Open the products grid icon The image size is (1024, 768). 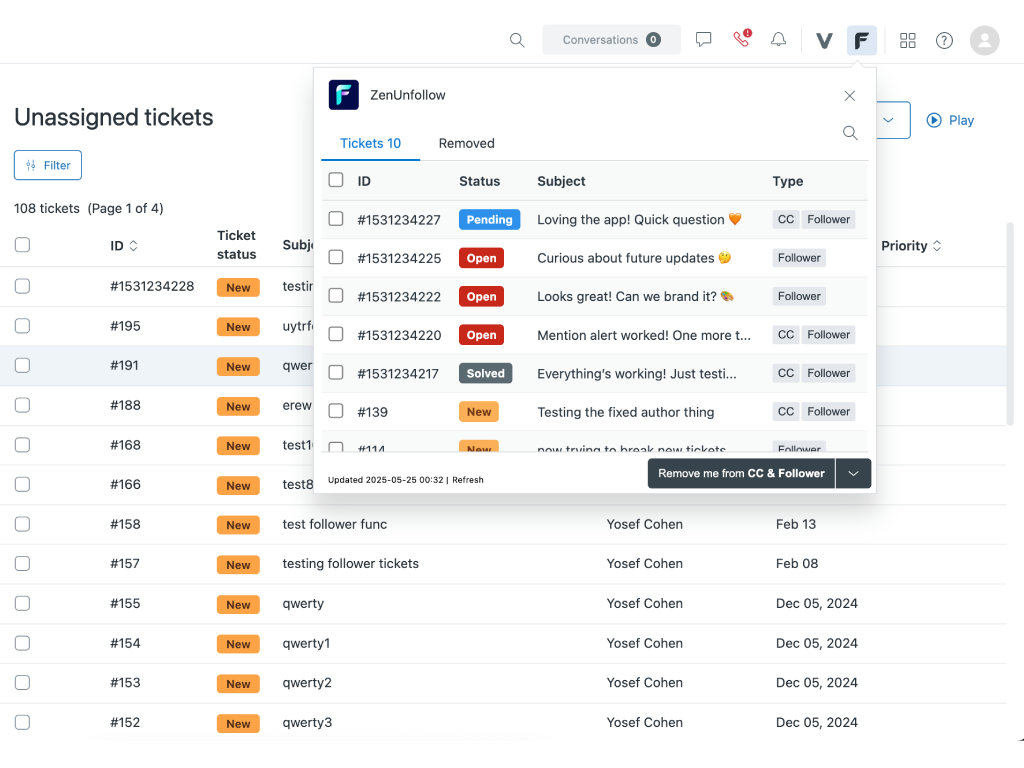[908, 40]
